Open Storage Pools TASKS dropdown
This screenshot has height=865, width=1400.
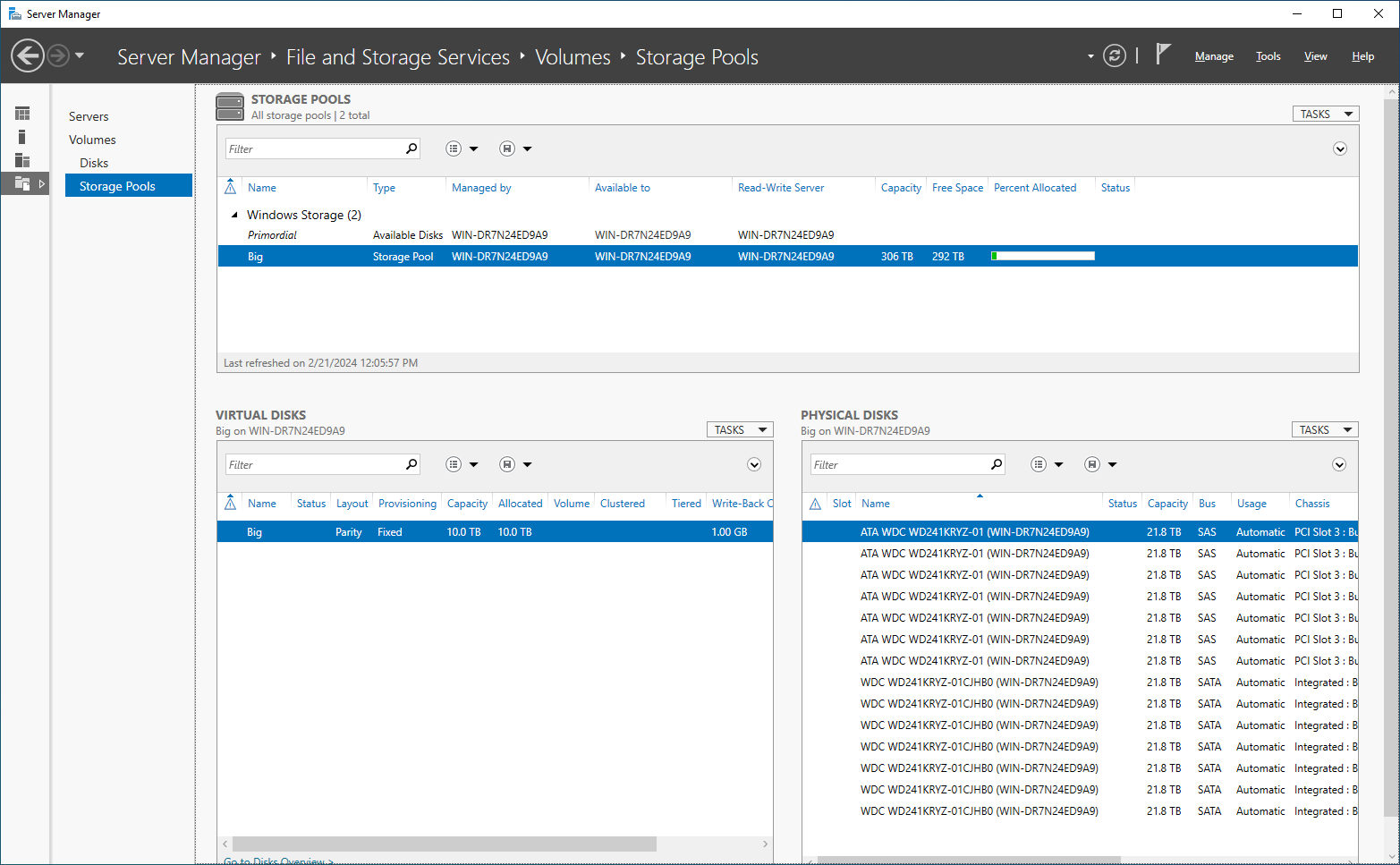tap(1326, 114)
